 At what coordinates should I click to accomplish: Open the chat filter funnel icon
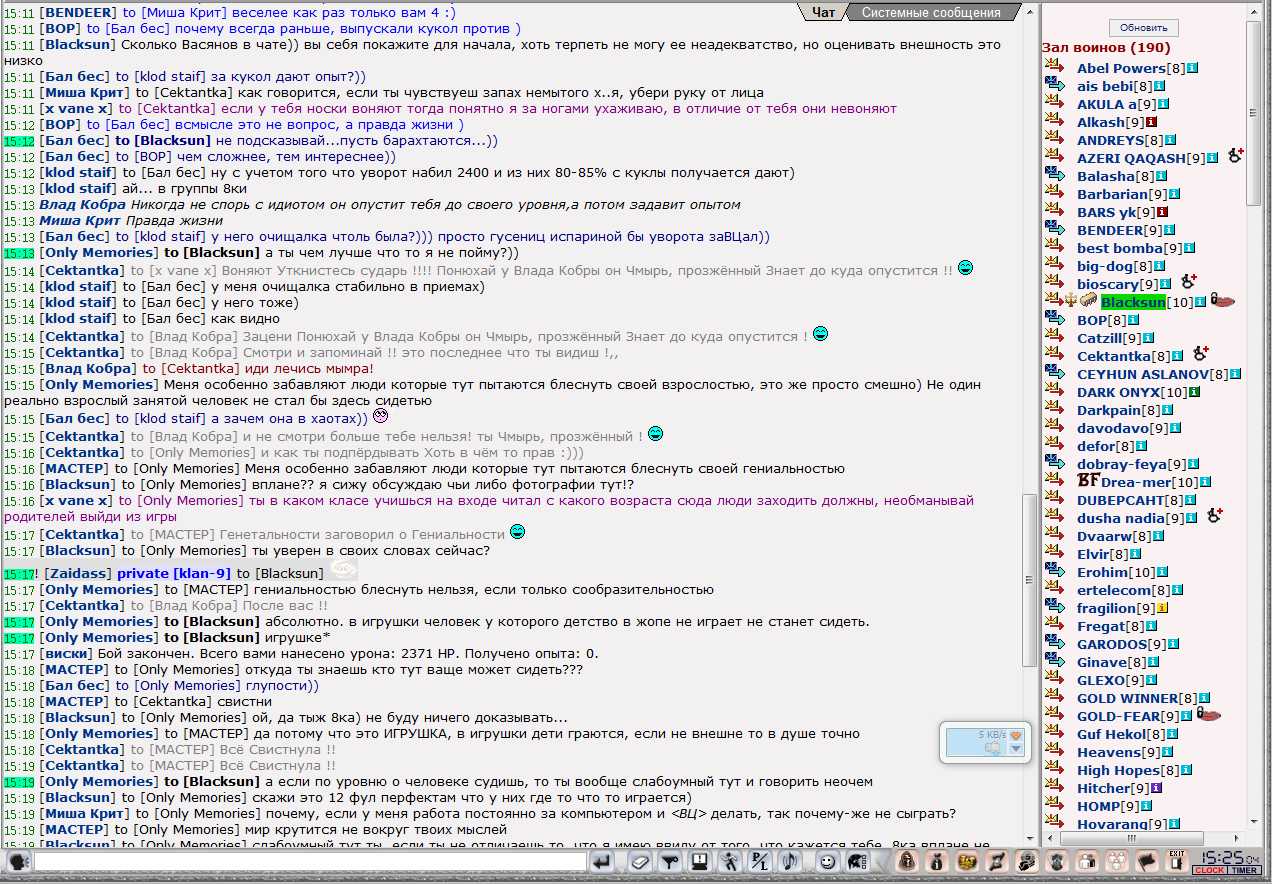coord(670,862)
